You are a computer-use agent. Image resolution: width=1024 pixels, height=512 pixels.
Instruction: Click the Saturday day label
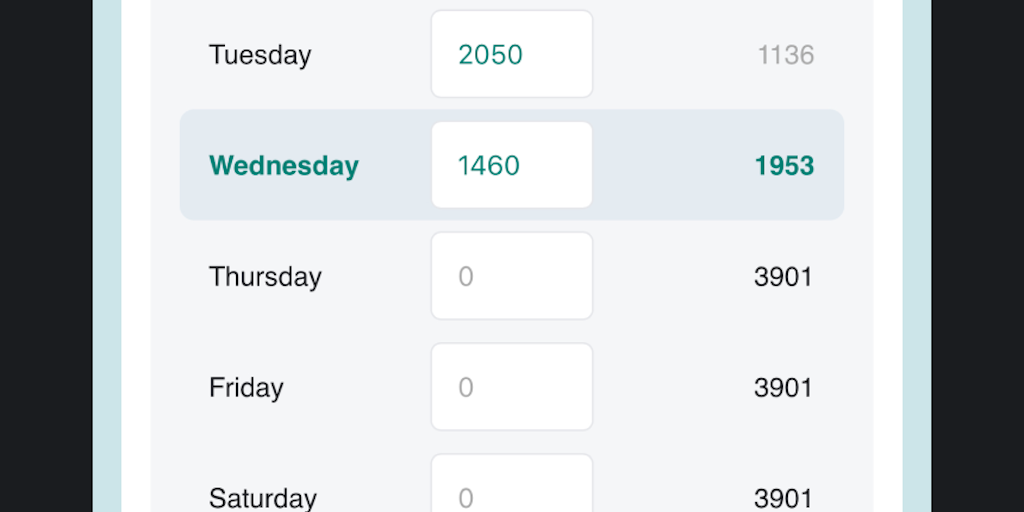(262, 498)
